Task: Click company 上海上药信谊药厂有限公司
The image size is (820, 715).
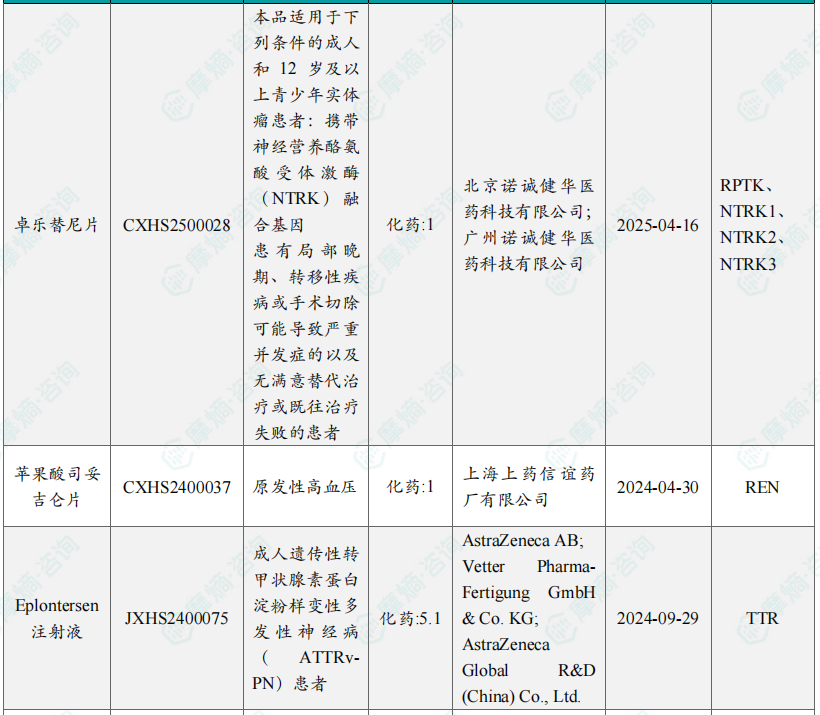Action: coord(529,487)
